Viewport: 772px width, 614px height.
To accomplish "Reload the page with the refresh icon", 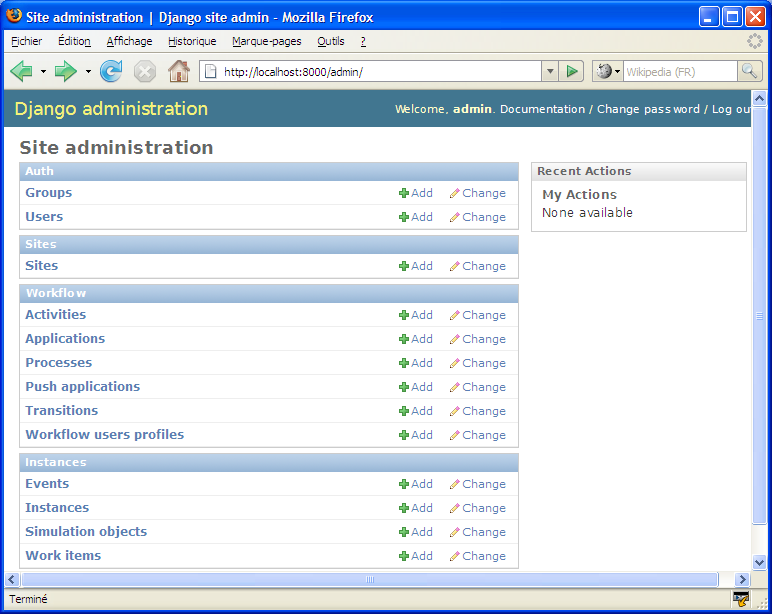I will pos(111,71).
